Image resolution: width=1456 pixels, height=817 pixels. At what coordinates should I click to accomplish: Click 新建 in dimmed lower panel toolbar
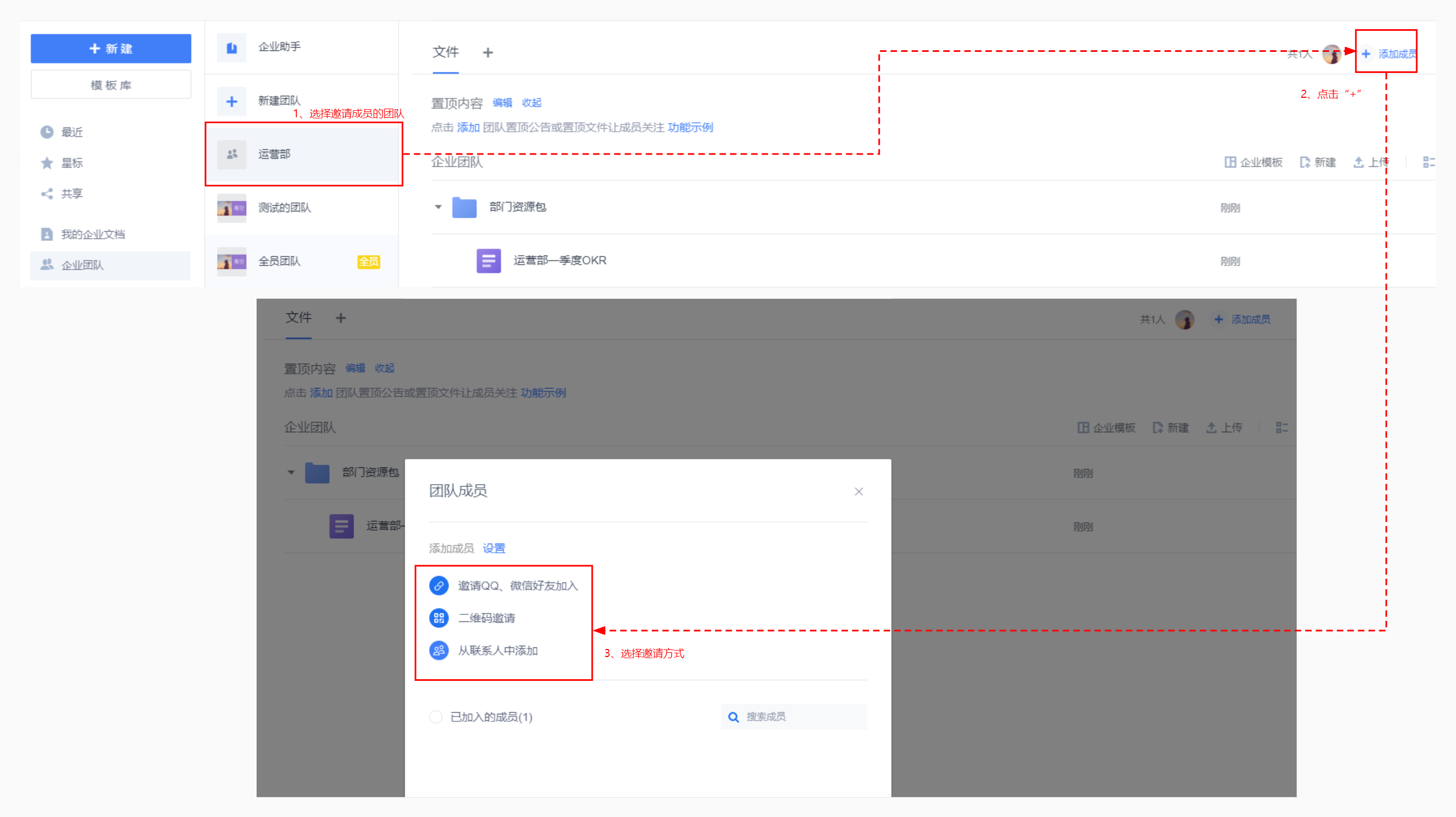pos(1171,428)
